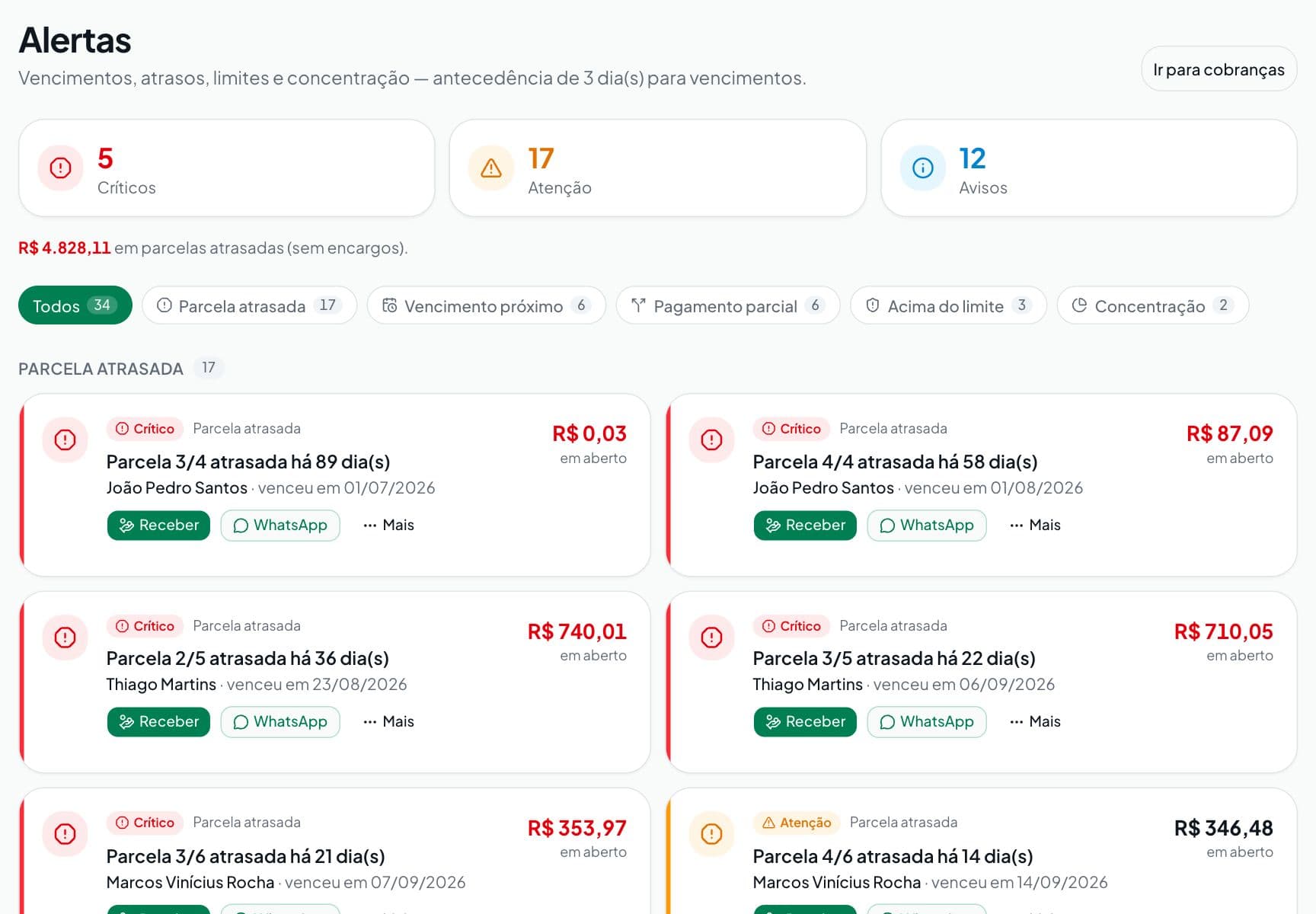Click Receber on Parcela 3/5 atrasada há 22 dias
This screenshot has height=914, width=1316.
coord(805,721)
